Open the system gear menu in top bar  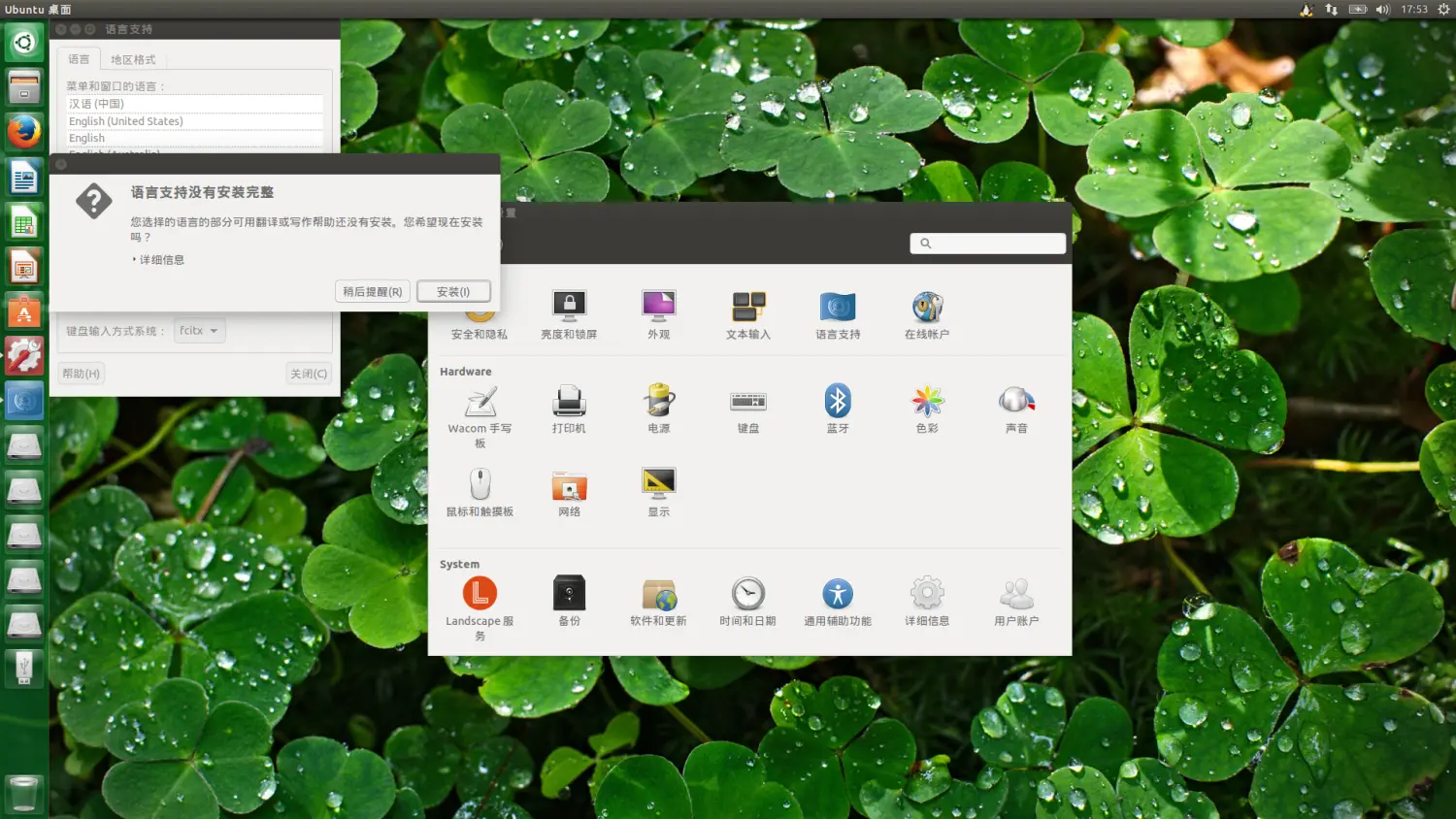[1443, 10]
